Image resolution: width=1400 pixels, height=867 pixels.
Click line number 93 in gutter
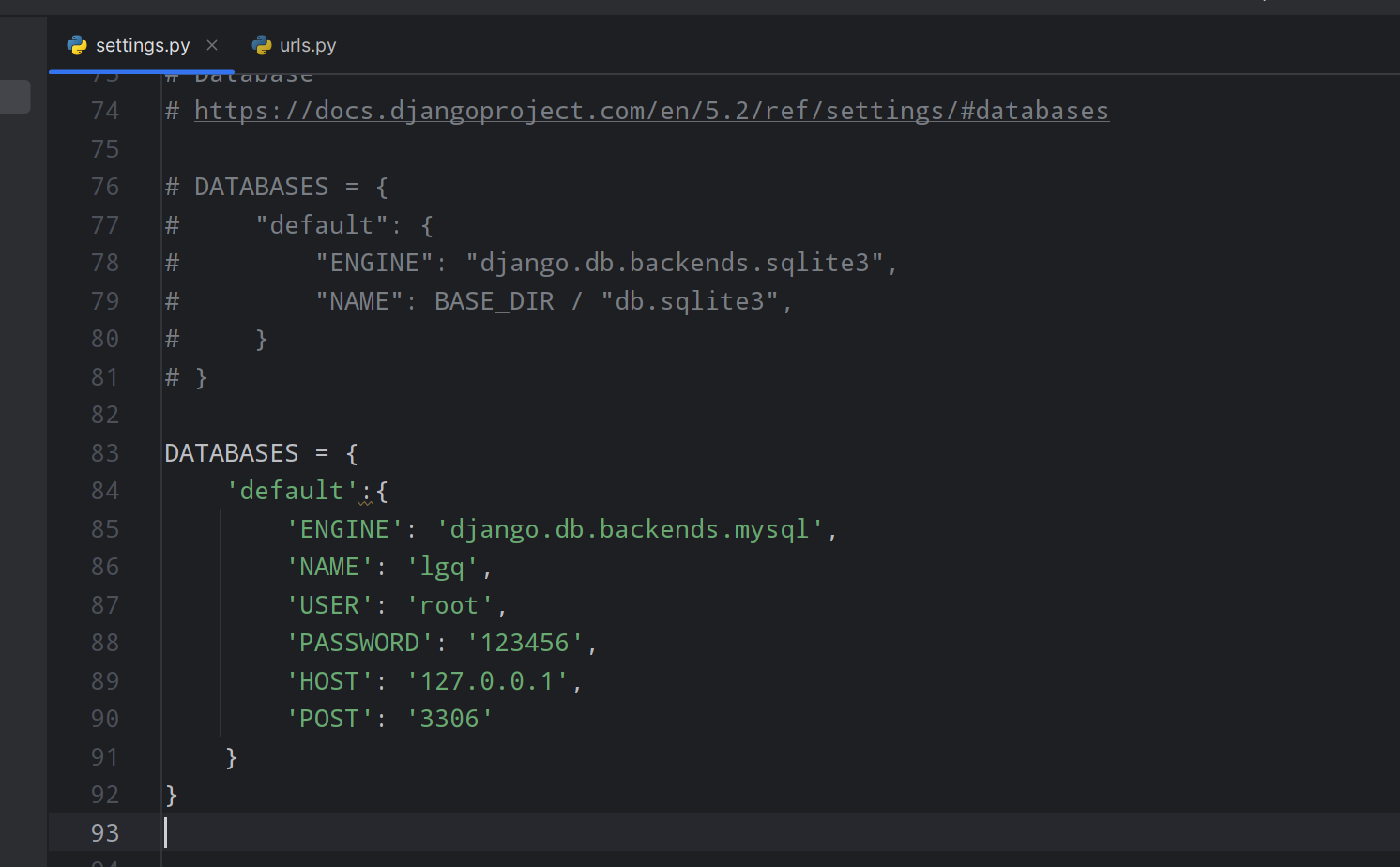(x=105, y=833)
